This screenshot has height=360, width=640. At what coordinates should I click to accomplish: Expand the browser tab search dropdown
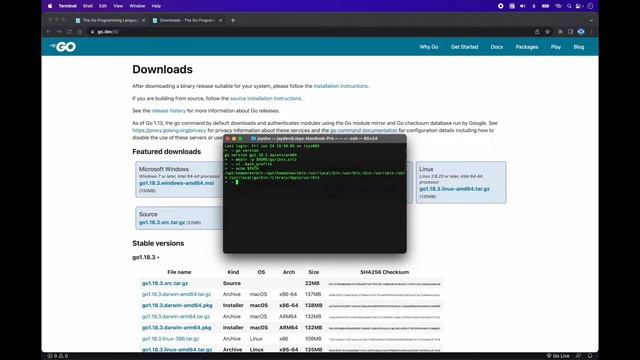[591, 20]
